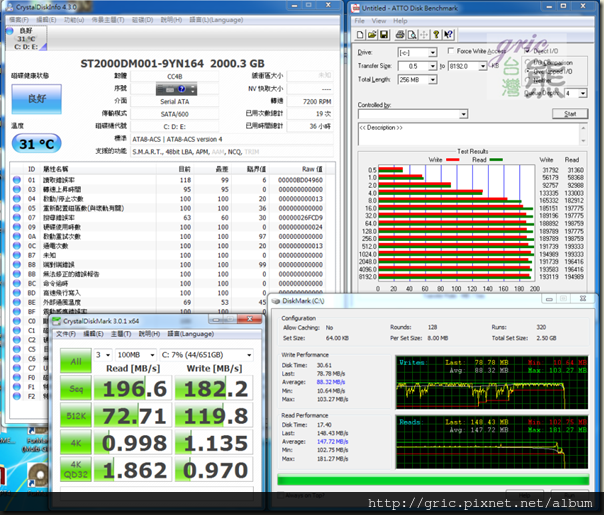Click the Seq read result 196.6
Viewport: 604px width, 515px height.
134,389
